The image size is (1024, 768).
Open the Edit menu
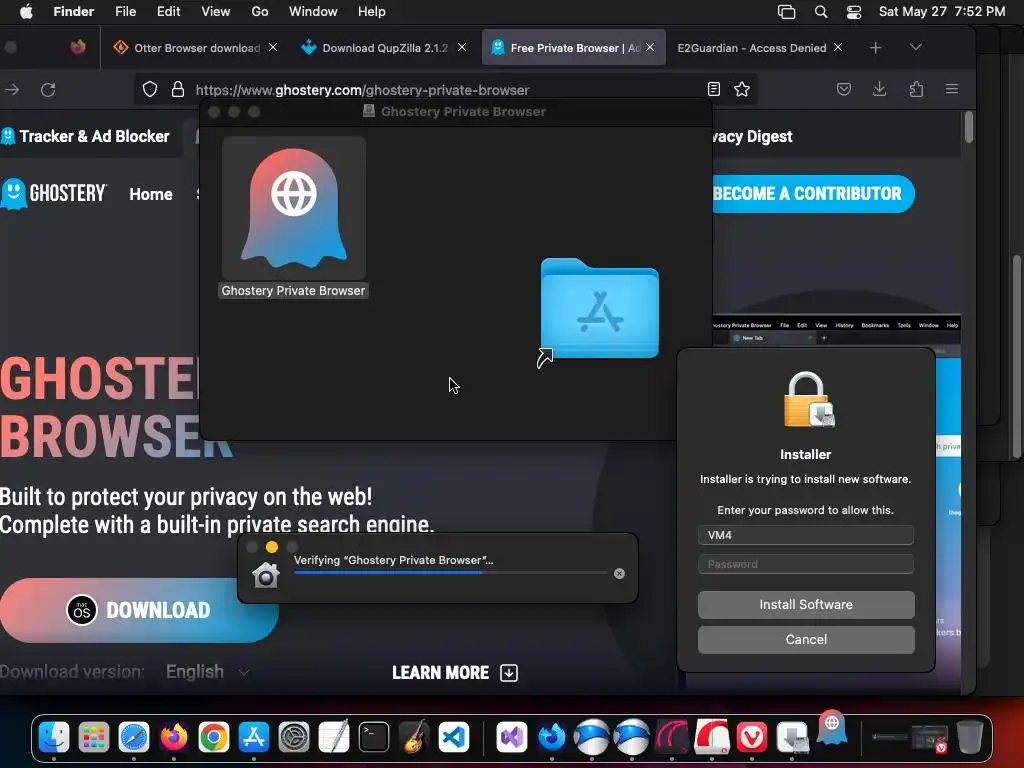[x=168, y=12]
